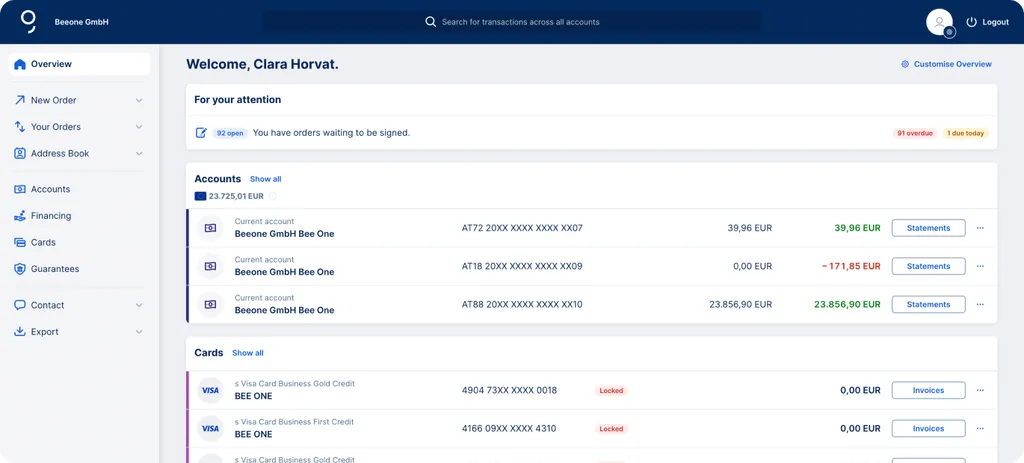
Task: Open more options for account AT72
Action: 980,228
